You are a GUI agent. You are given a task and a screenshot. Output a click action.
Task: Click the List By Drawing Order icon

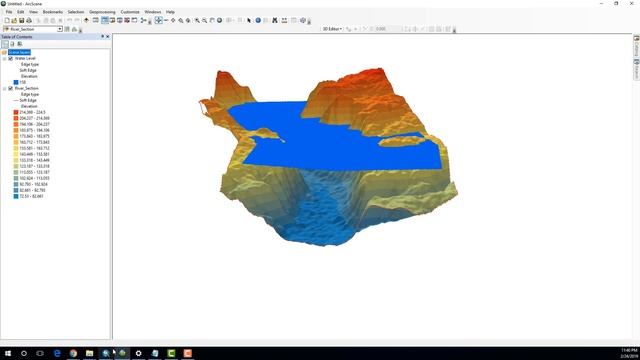point(5,44)
